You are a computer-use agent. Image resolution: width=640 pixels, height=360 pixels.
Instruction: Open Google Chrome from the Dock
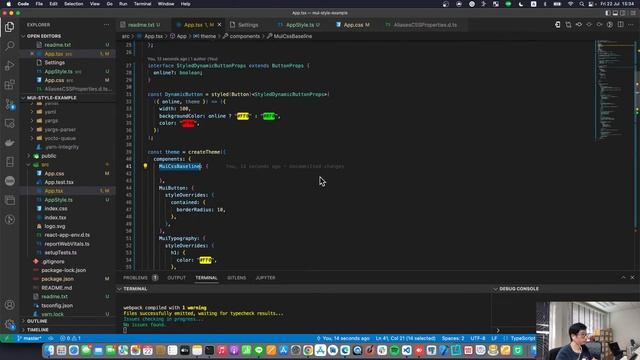(x=308, y=350)
